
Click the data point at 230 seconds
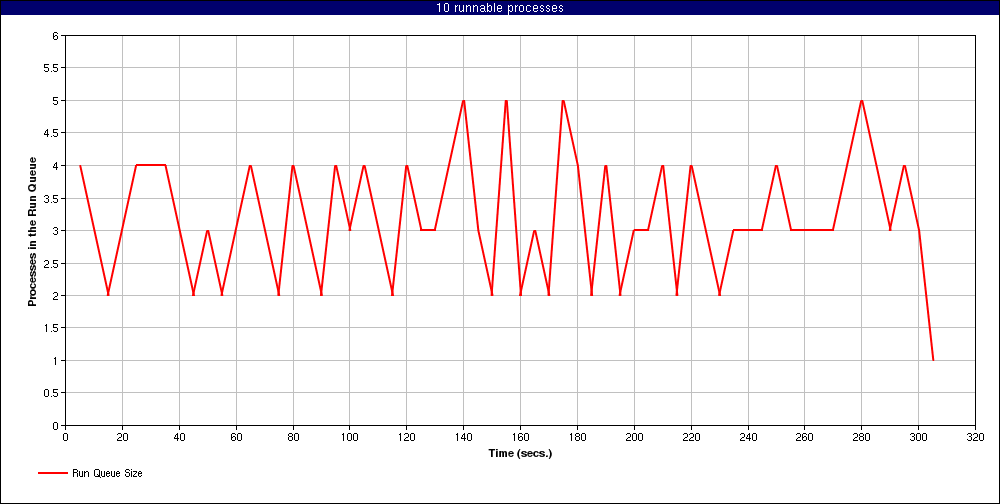[x=719, y=295]
